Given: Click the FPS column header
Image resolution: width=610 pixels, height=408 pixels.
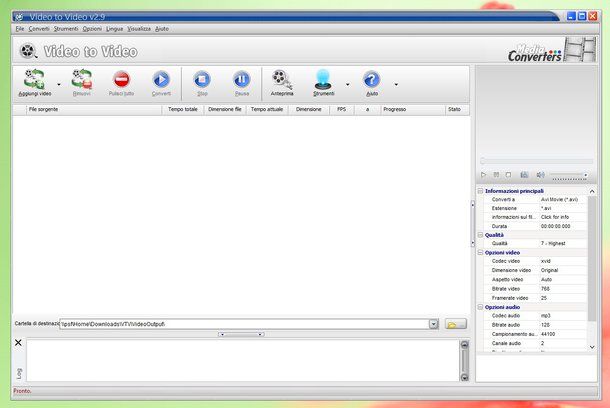Looking at the screenshot, I should pyautogui.click(x=342, y=110).
